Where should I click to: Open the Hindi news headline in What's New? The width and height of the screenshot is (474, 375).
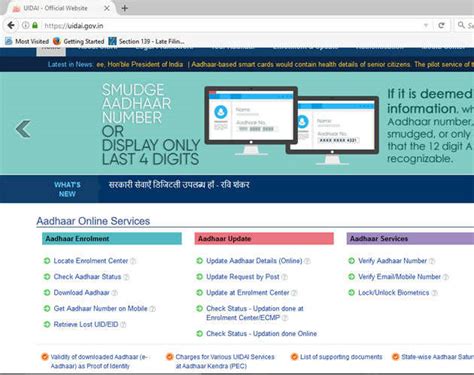click(x=179, y=184)
